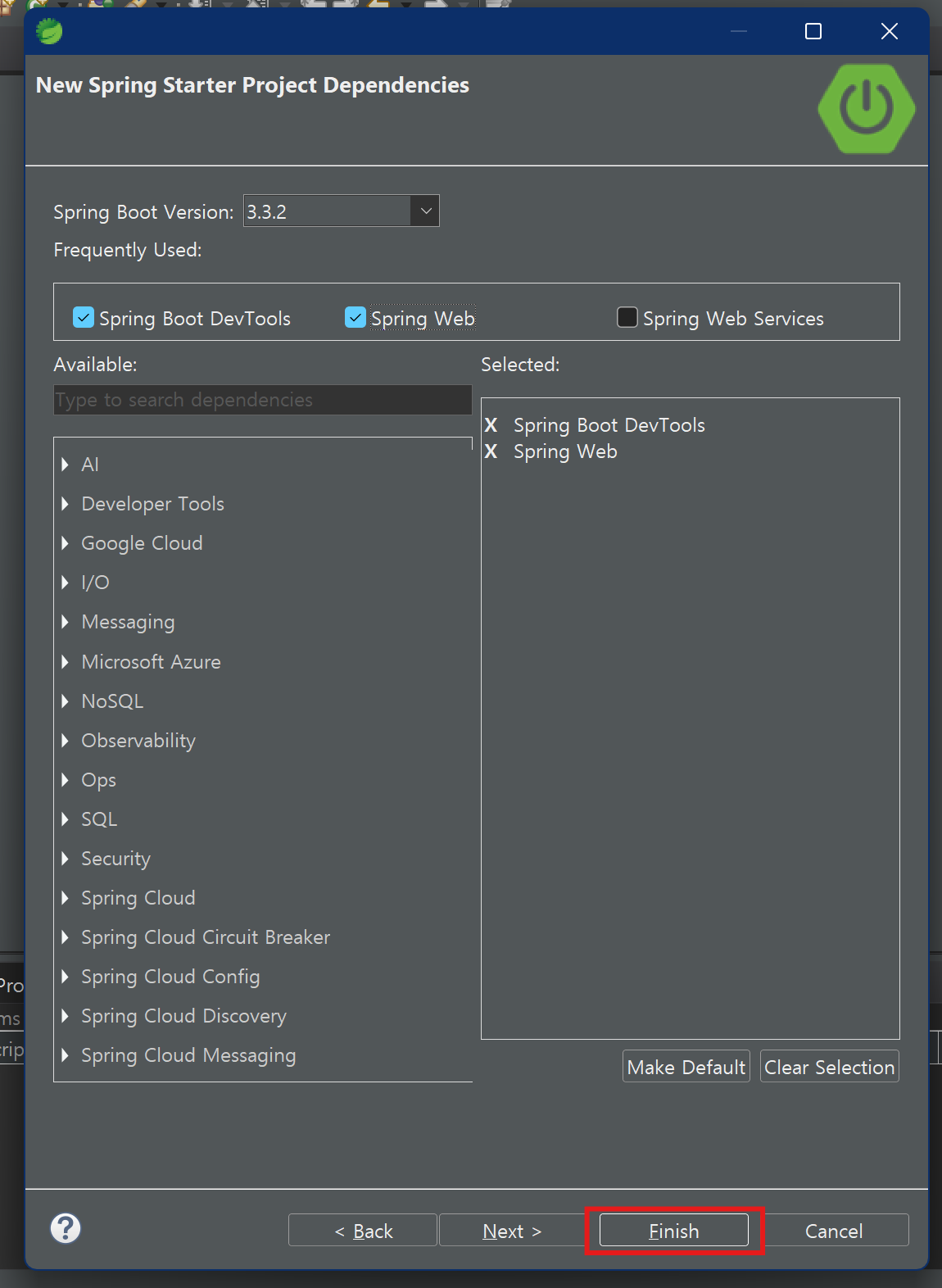This screenshot has height=1288, width=942.
Task: Select Spring Boot DevTools in Selected list
Action: (x=609, y=425)
